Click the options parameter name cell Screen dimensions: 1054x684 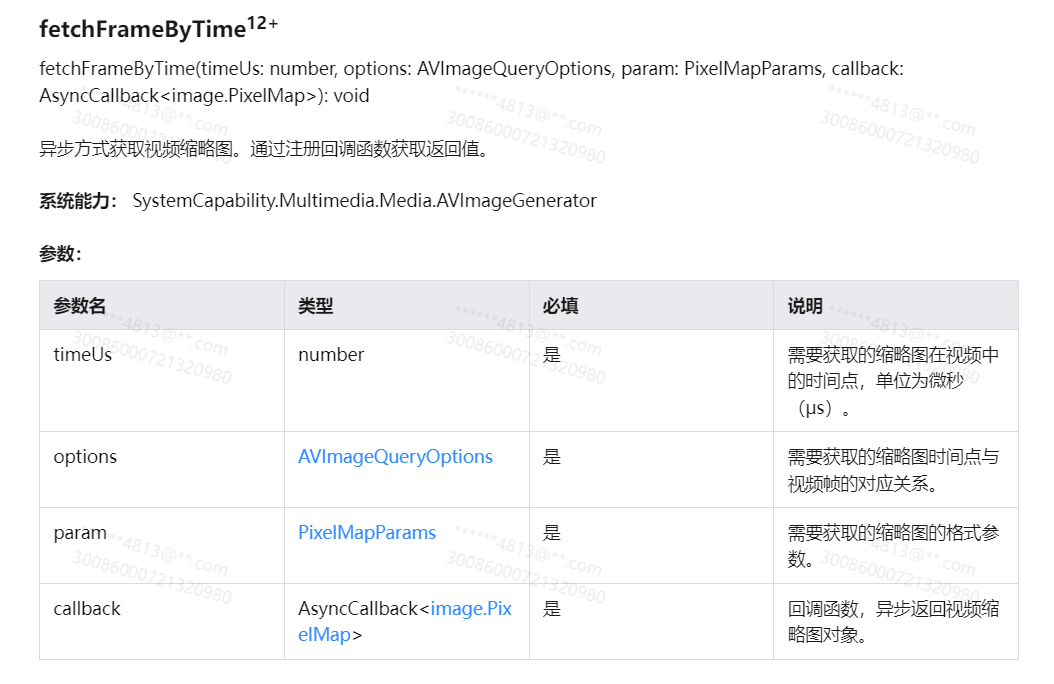pos(162,470)
